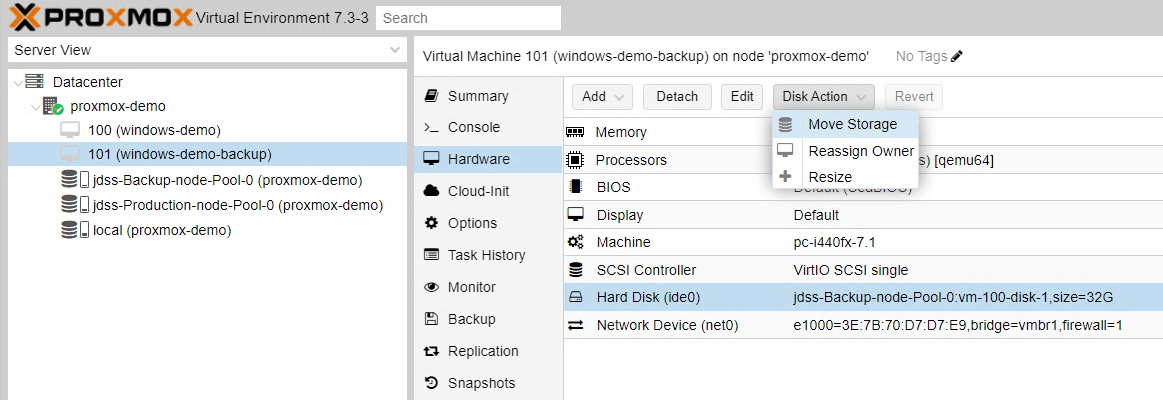The width and height of the screenshot is (1163, 400).
Task: Click the pencil icon to edit tags
Action: pyautogui.click(x=957, y=56)
